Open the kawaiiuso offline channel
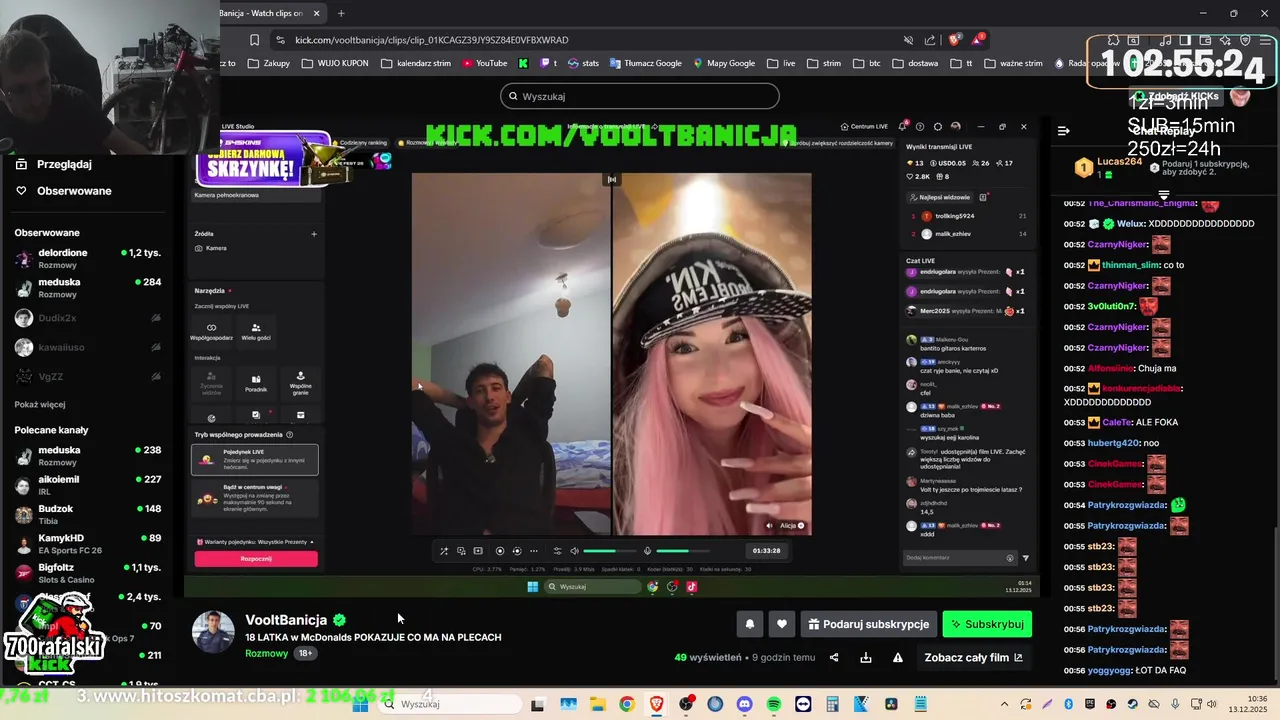1280x720 pixels. pyautogui.click(x=88, y=347)
